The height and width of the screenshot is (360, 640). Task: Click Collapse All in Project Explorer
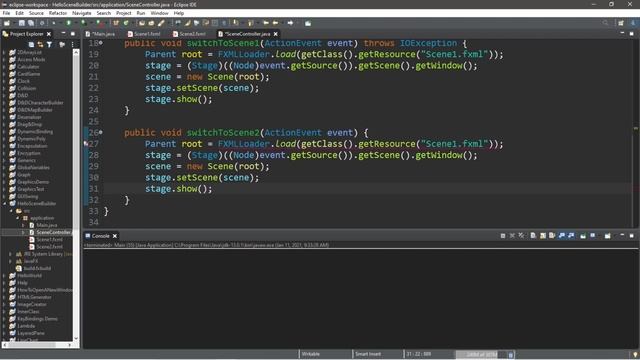[x=31, y=44]
